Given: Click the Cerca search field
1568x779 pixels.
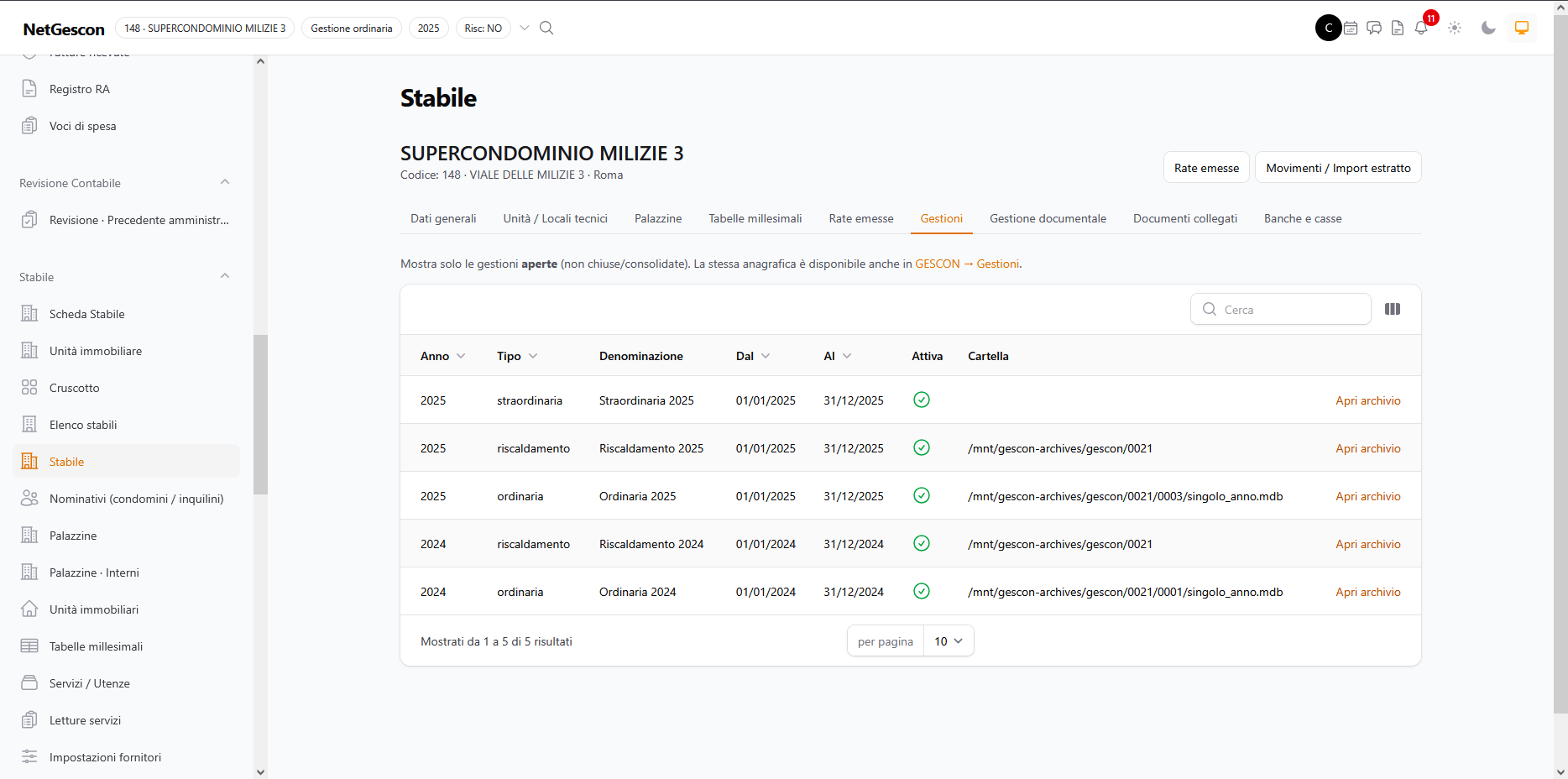Looking at the screenshot, I should tap(1281, 309).
